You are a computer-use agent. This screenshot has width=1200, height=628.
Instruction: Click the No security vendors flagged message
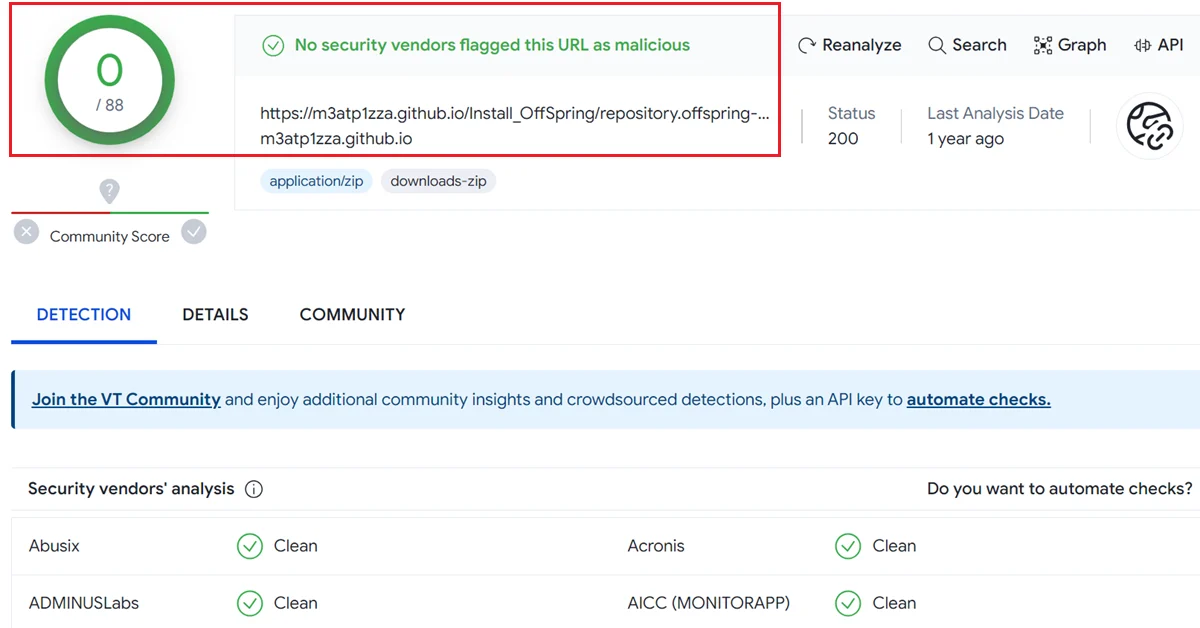point(492,45)
